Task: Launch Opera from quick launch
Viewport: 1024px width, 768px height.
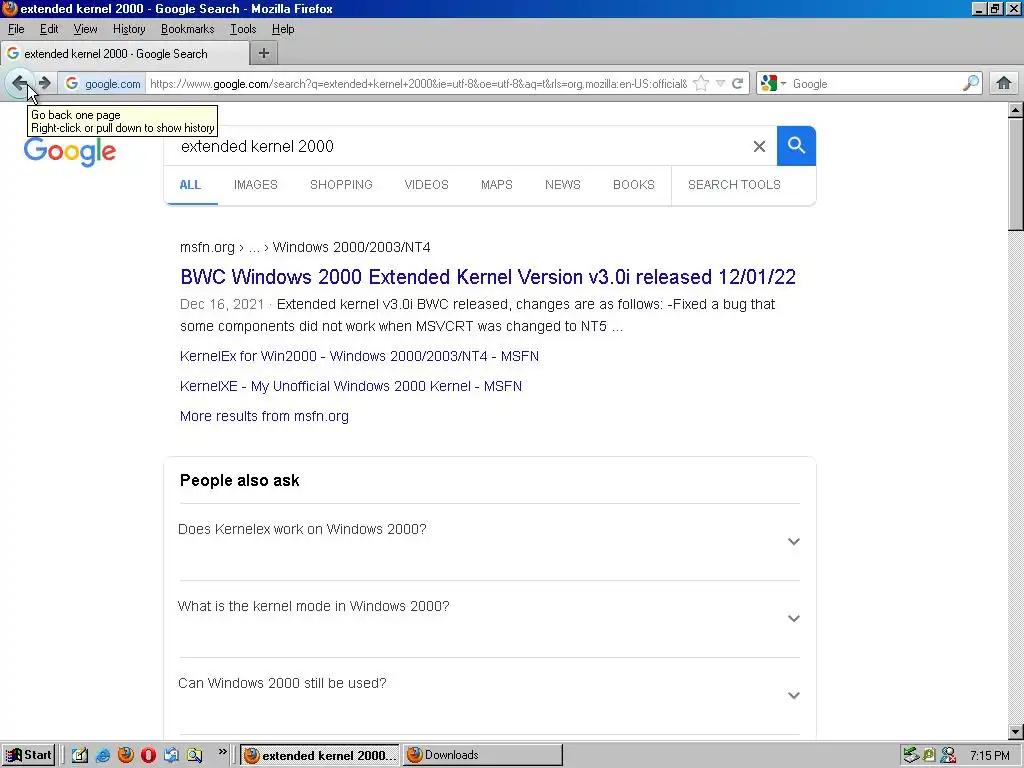Action: (148, 755)
